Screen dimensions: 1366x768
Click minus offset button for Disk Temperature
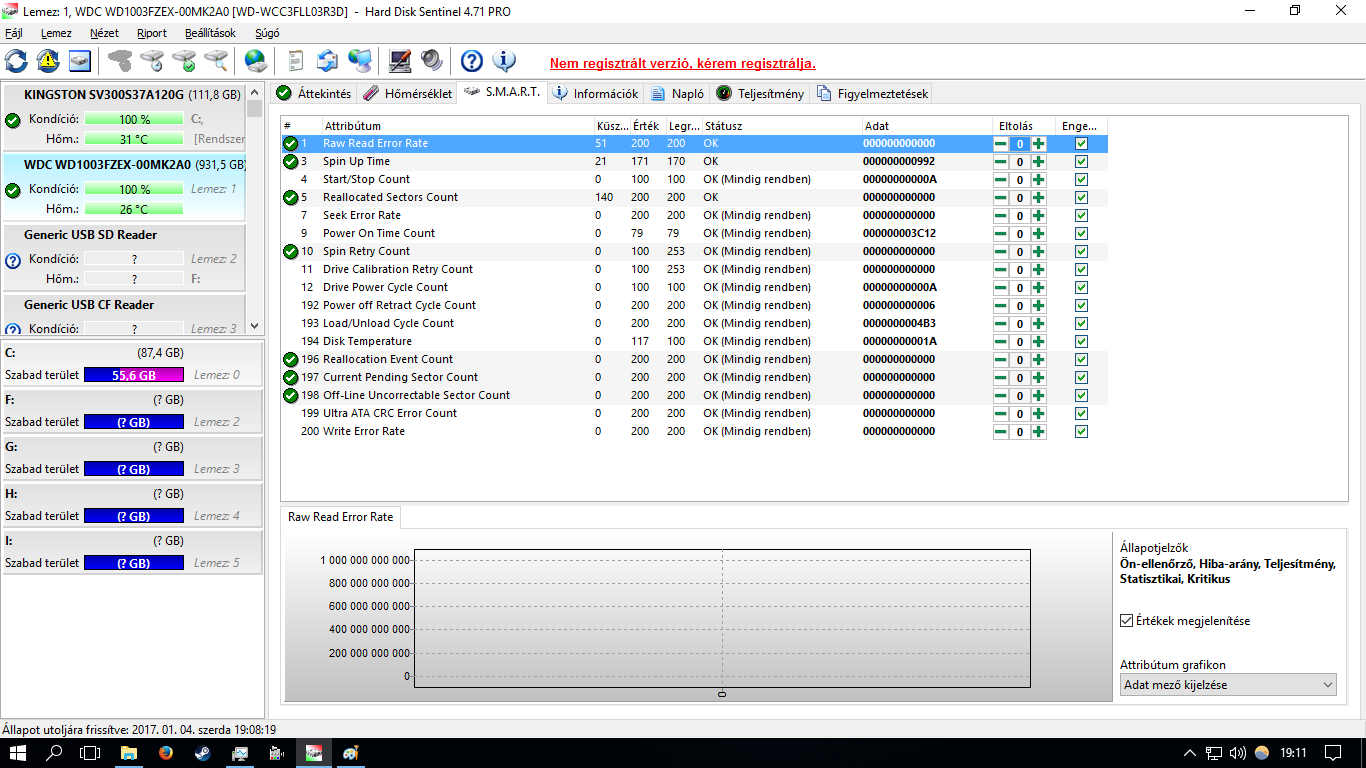(1001, 342)
